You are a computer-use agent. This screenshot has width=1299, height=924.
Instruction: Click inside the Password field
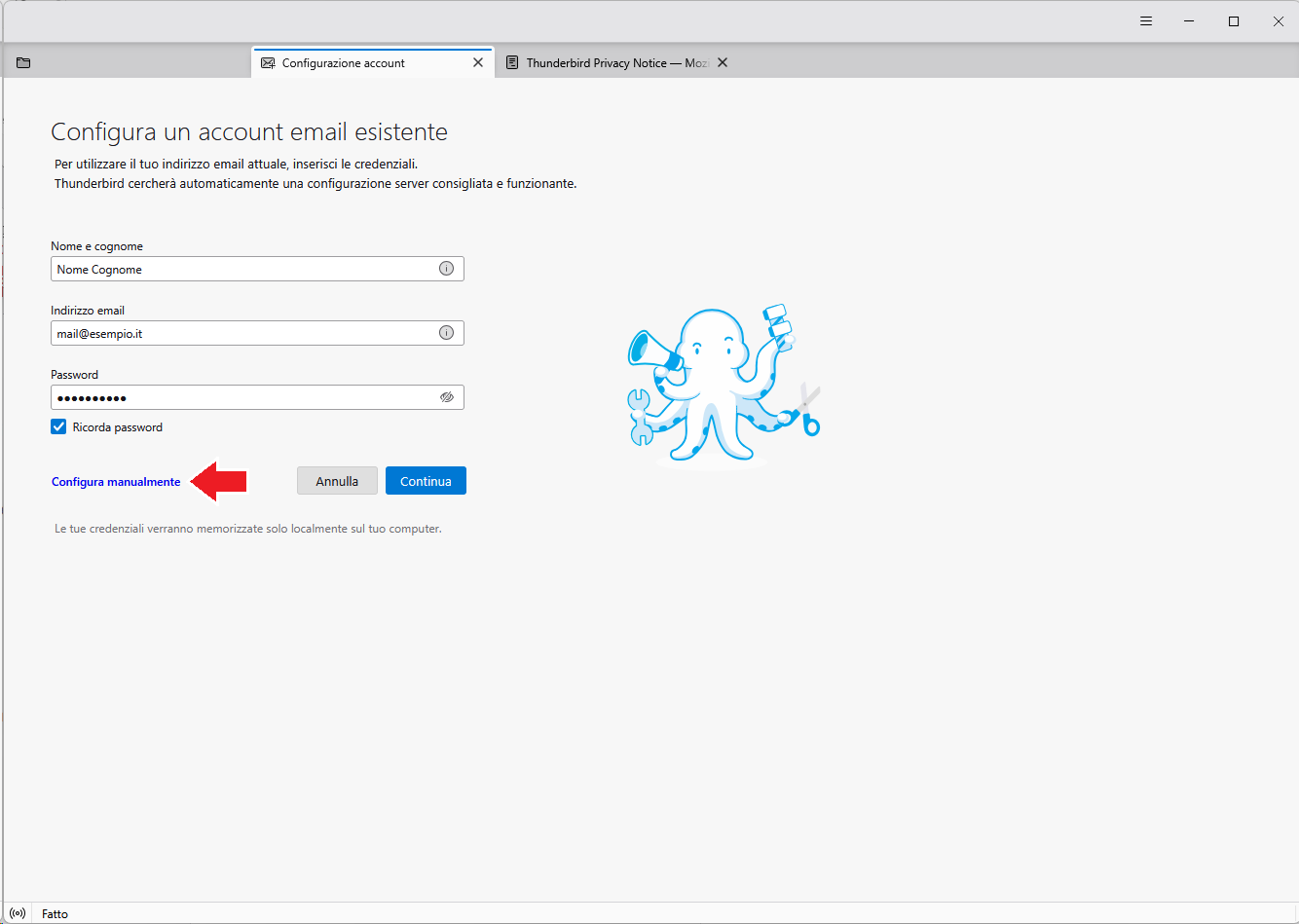[x=243, y=397]
